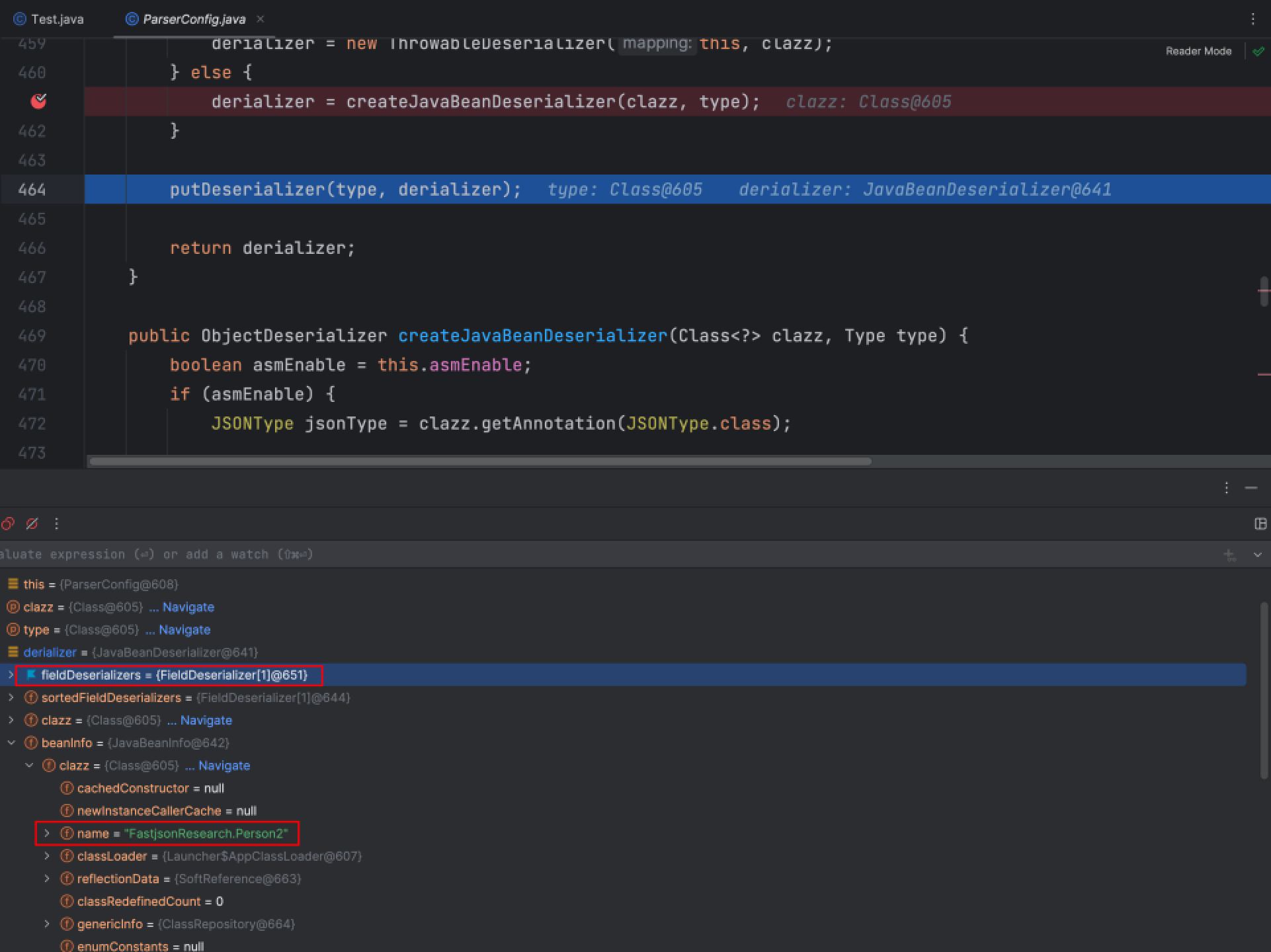Viewport: 1271px width, 952px height.
Task: Click the editor horizontal scrollbar
Action: (x=480, y=461)
